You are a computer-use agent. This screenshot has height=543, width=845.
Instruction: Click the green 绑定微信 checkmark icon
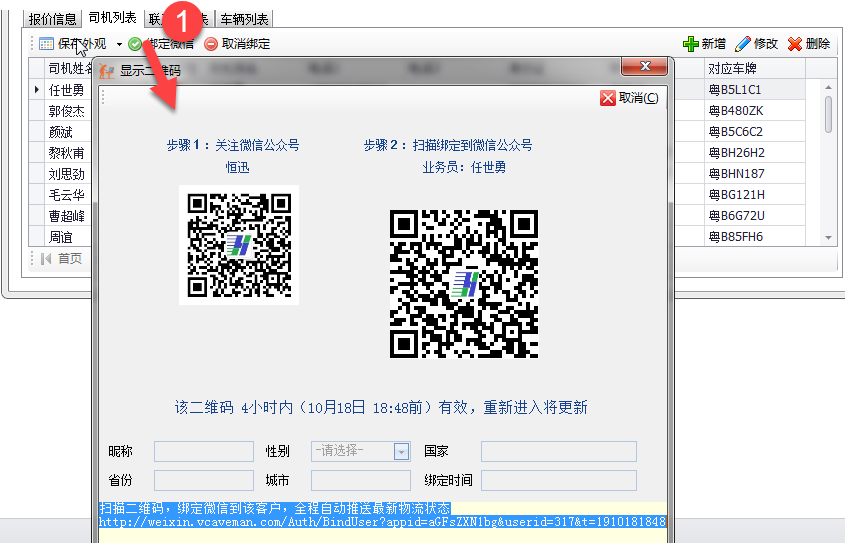click(x=135, y=44)
